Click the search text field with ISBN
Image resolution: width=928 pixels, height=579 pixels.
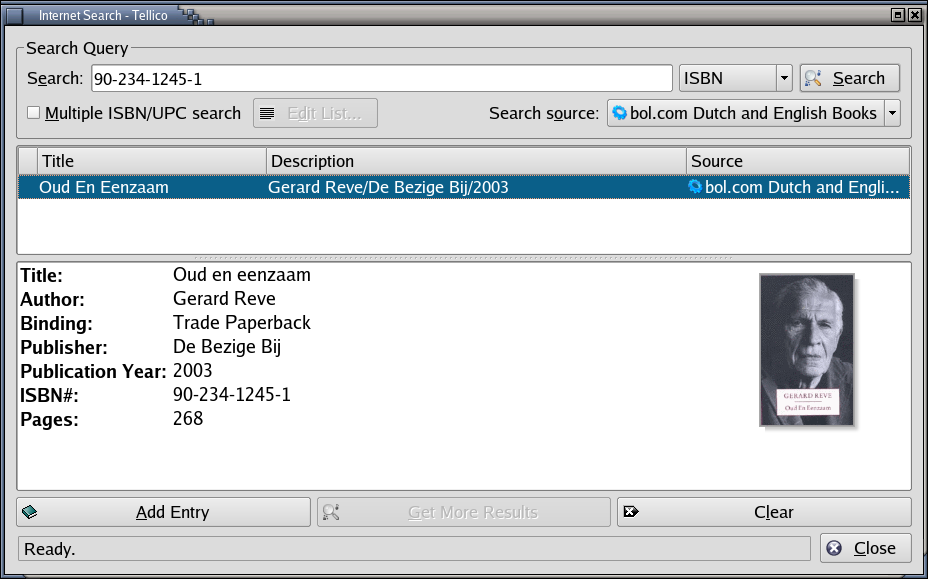click(382, 78)
